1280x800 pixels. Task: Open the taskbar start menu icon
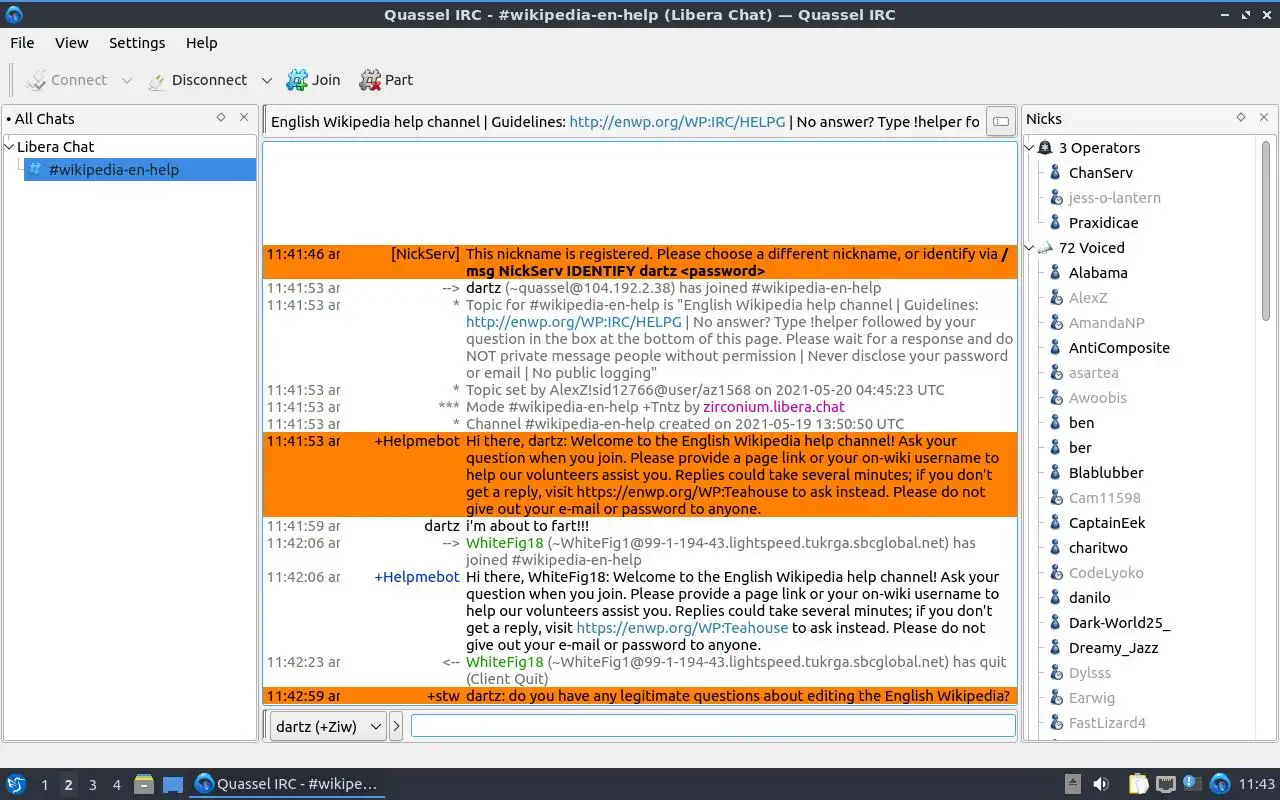click(x=15, y=784)
